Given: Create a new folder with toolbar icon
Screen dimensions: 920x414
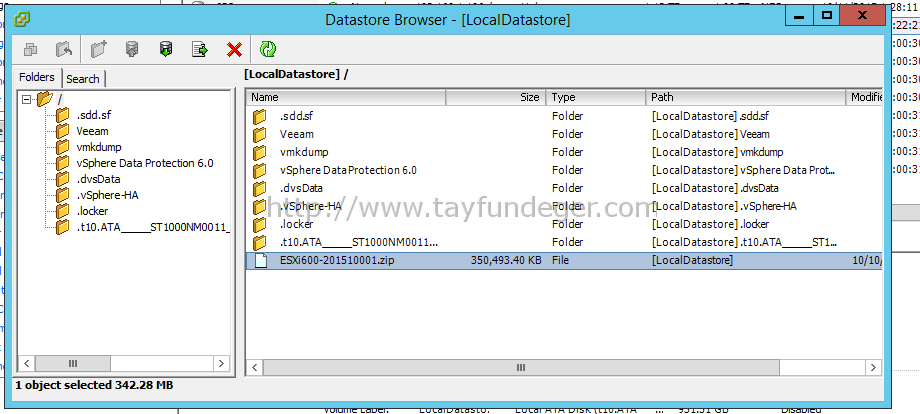Looking at the screenshot, I should [x=99, y=50].
